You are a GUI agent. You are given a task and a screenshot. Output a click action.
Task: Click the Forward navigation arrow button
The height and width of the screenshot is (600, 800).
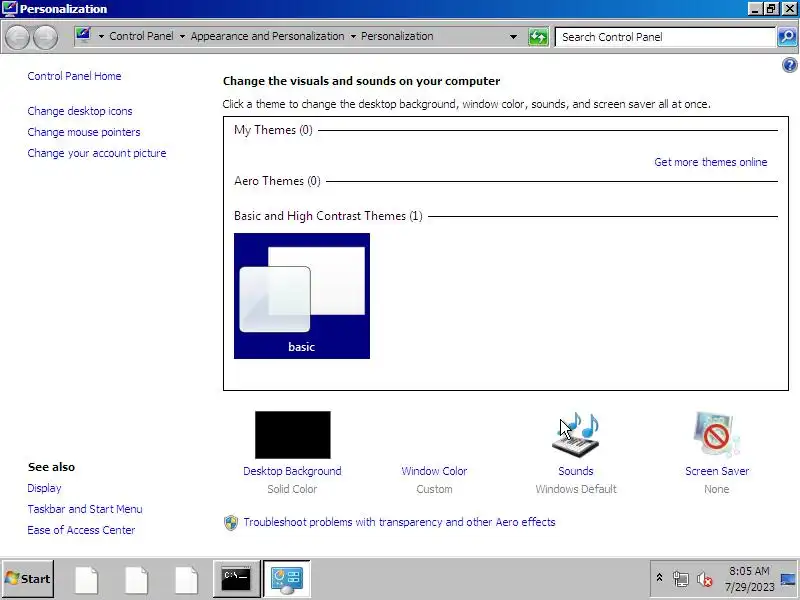pyautogui.click(x=46, y=37)
